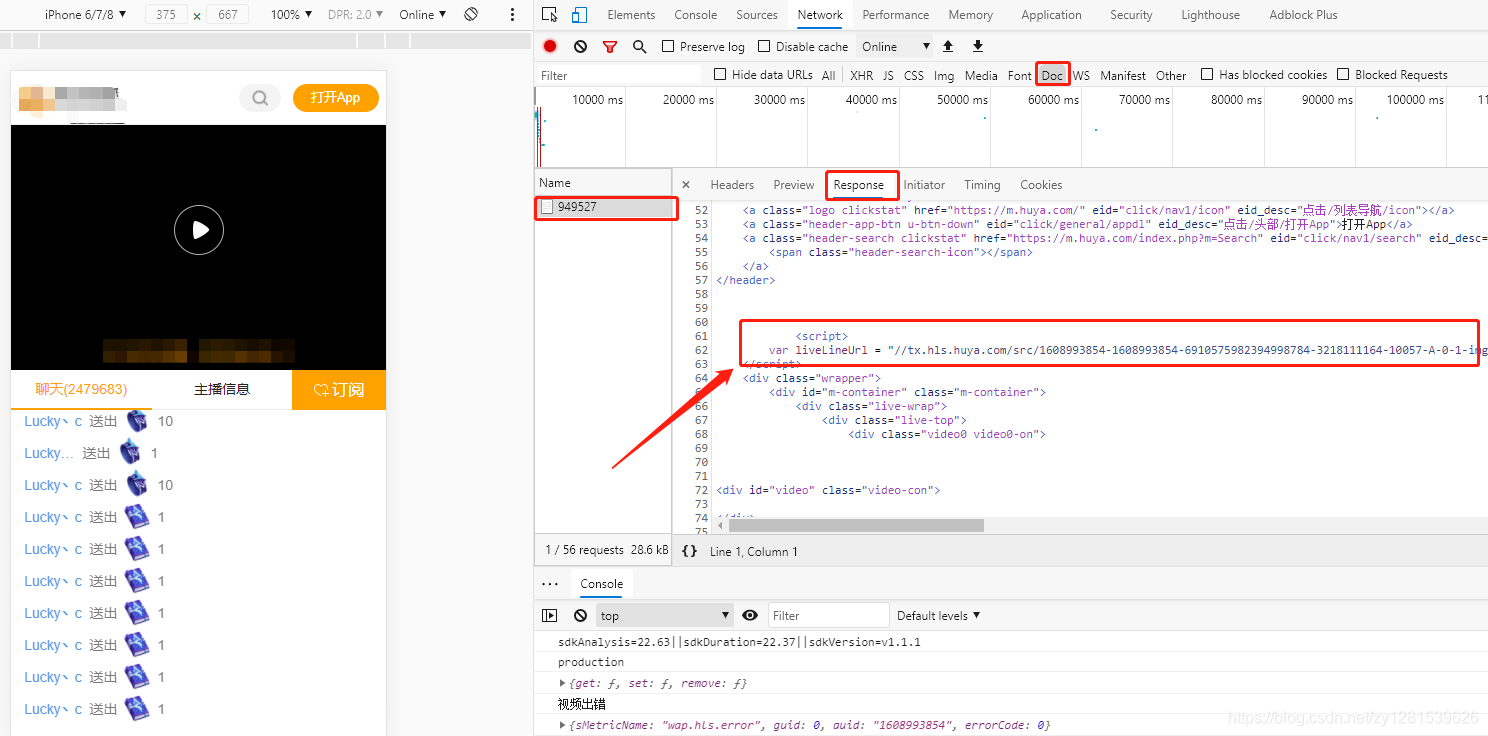Open the console drawer three-dot menu
This screenshot has width=1488, height=736.
[x=550, y=584]
